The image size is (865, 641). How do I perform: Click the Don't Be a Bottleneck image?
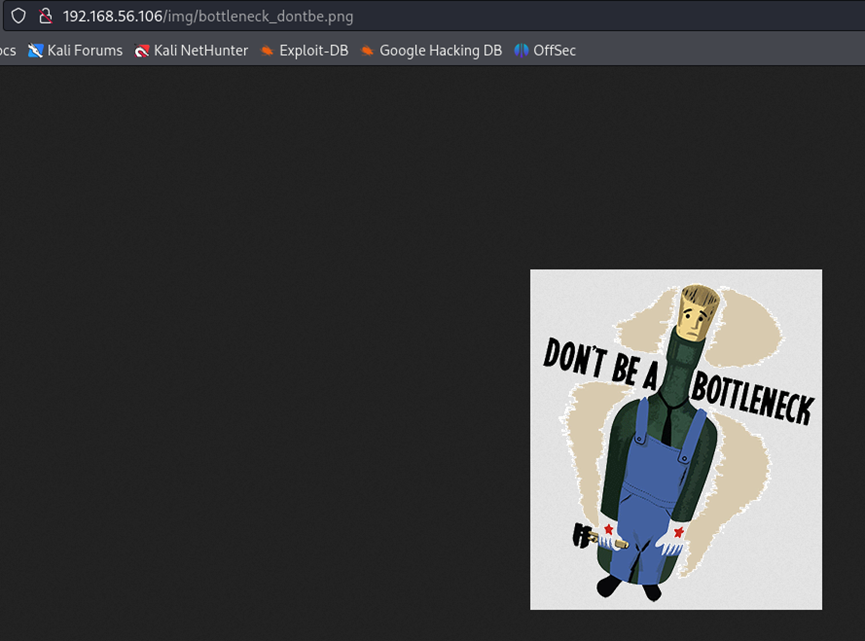(x=676, y=440)
